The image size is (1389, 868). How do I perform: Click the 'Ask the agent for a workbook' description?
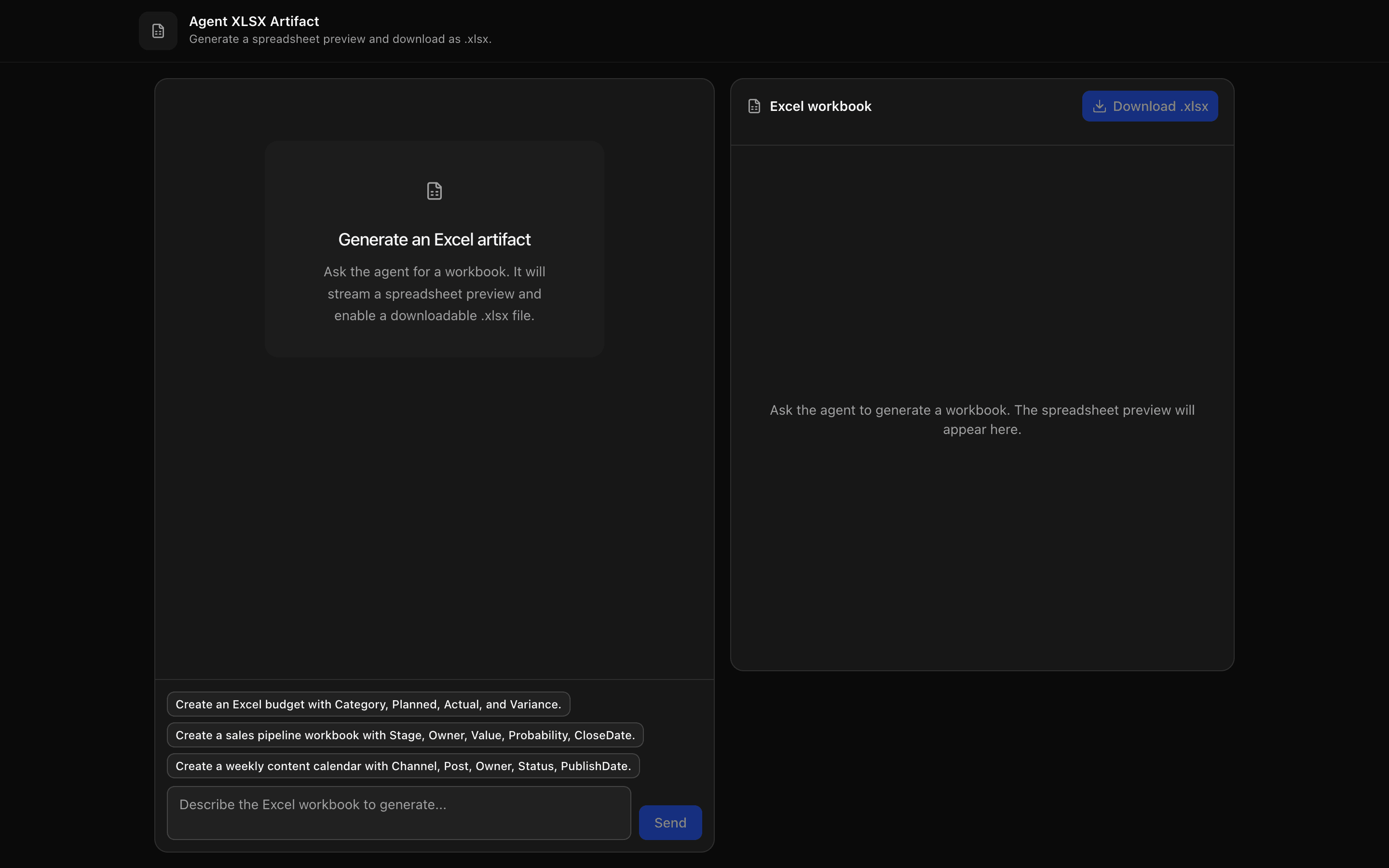435,293
